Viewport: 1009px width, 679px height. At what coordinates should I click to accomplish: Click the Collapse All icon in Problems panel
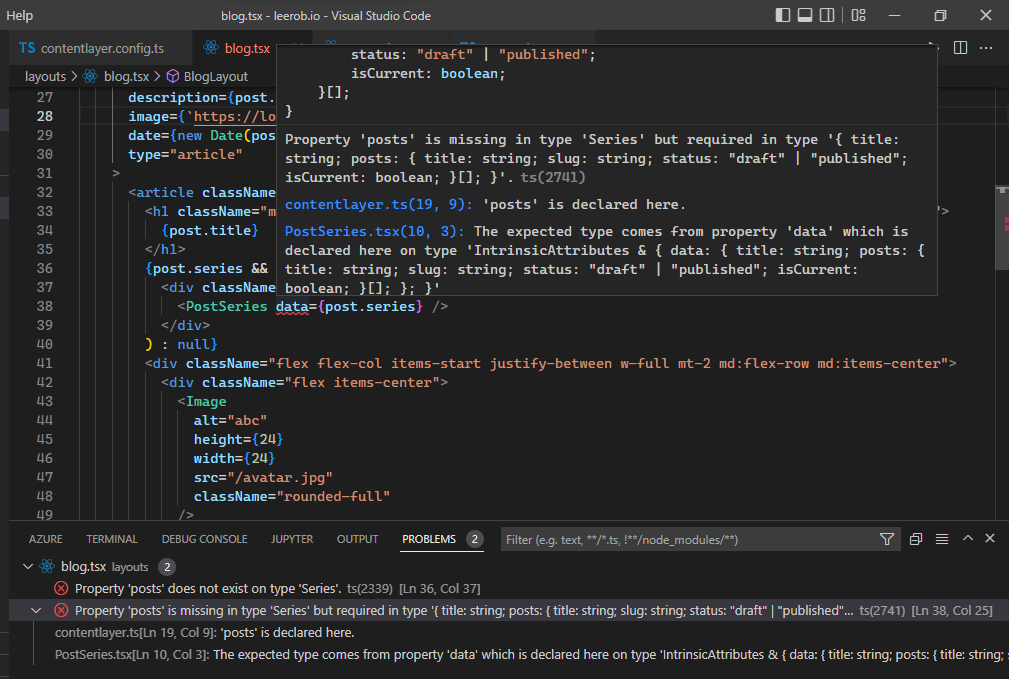point(916,539)
